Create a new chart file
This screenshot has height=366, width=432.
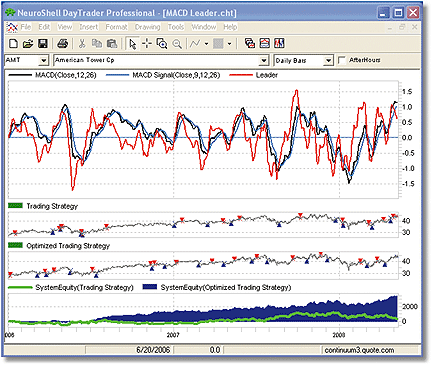coord(13,44)
